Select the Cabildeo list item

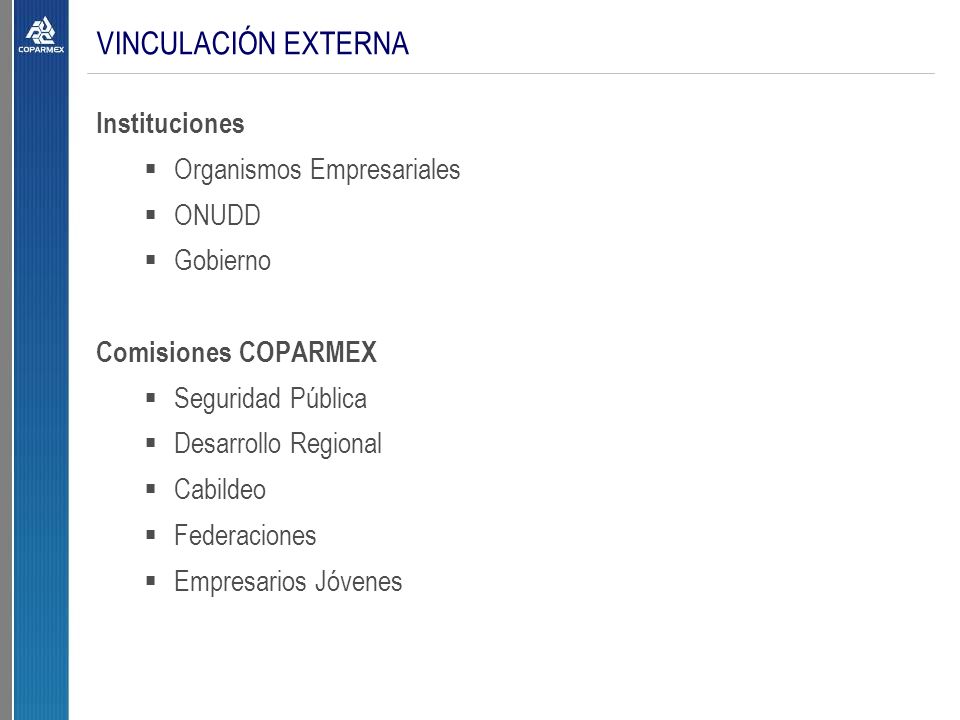220,490
